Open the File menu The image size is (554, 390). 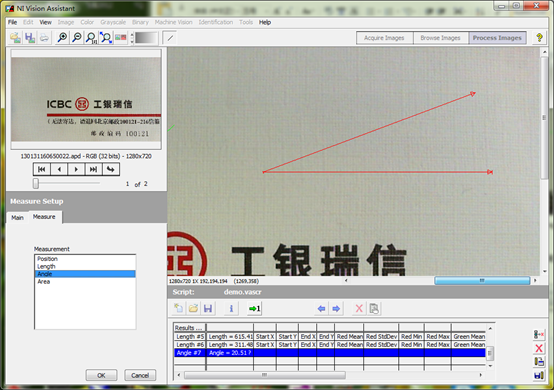point(12,22)
